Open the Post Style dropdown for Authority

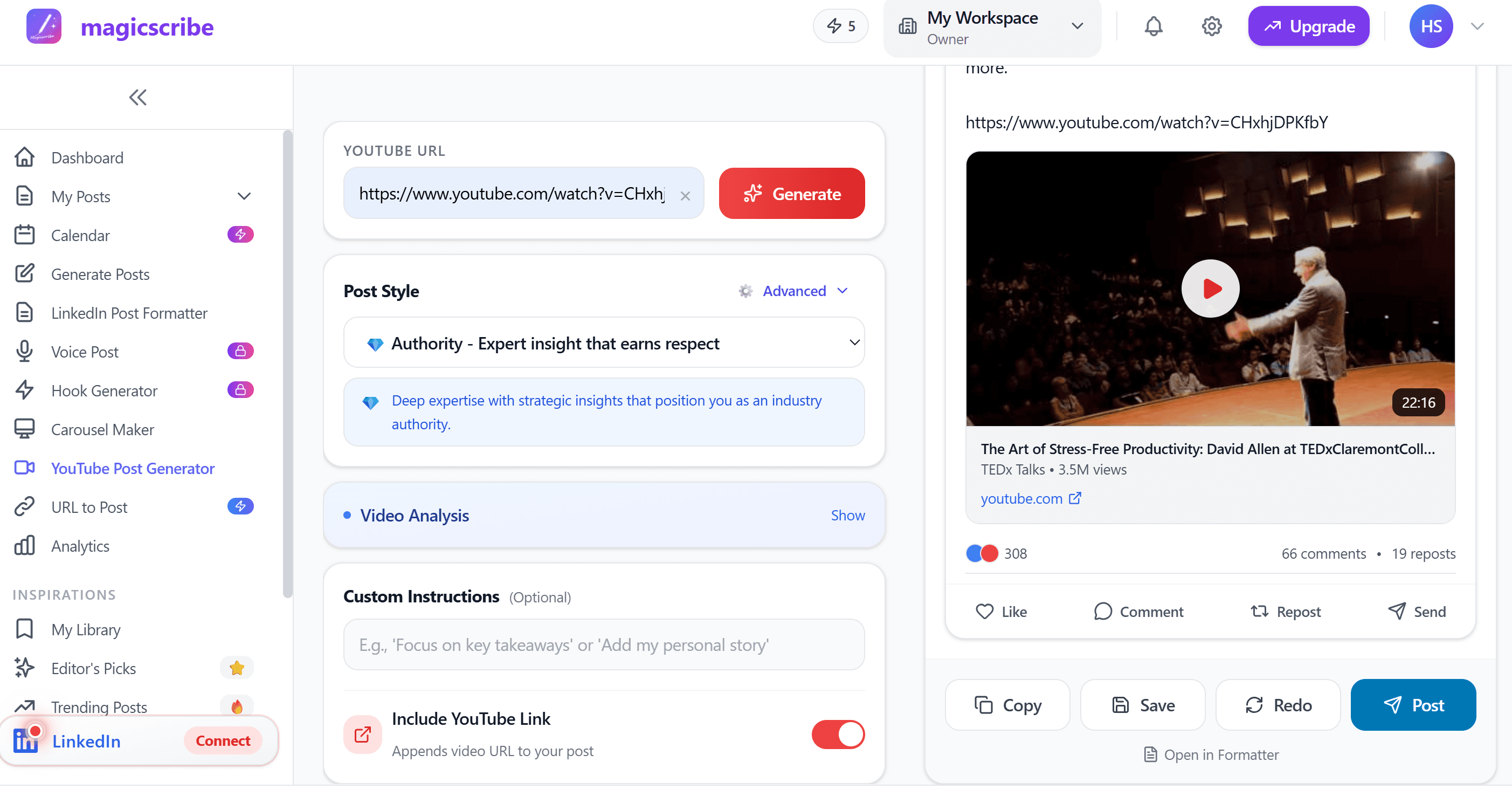[605, 342]
